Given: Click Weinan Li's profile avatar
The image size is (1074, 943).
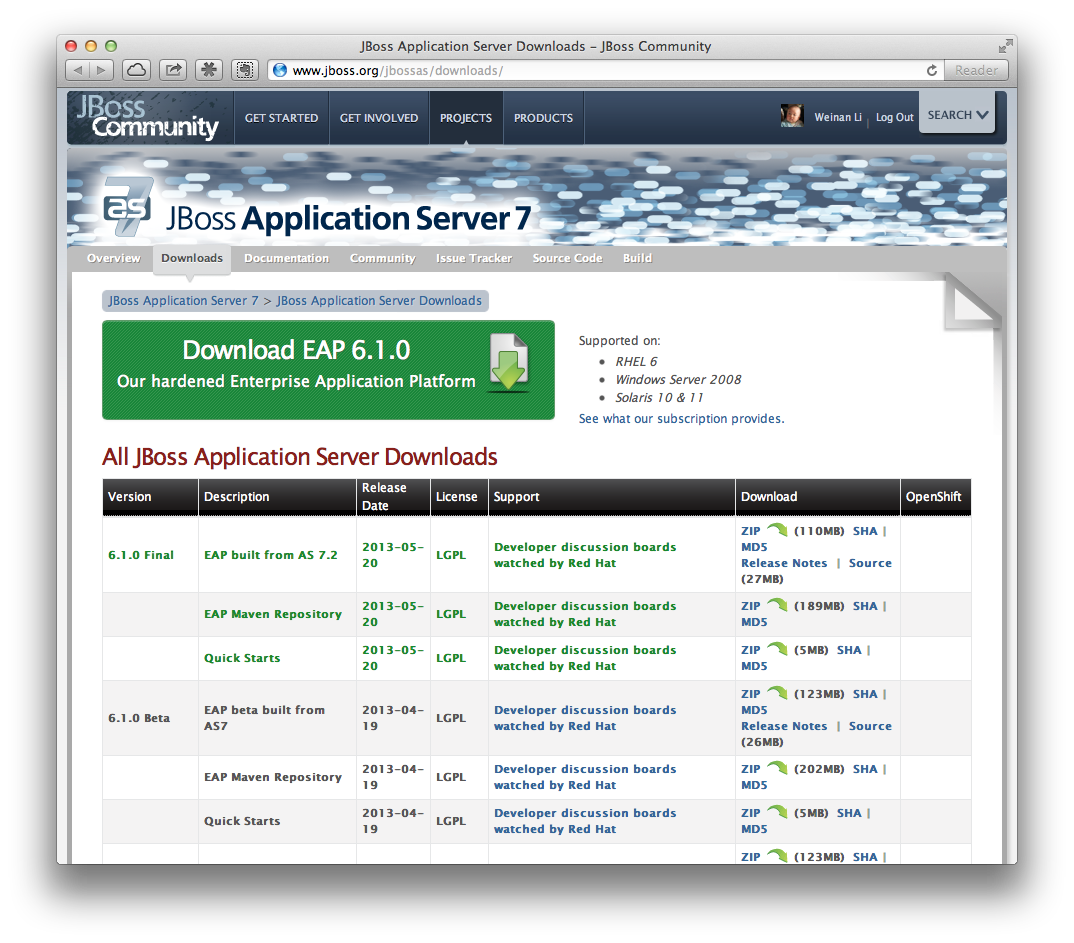Looking at the screenshot, I should click(x=792, y=116).
